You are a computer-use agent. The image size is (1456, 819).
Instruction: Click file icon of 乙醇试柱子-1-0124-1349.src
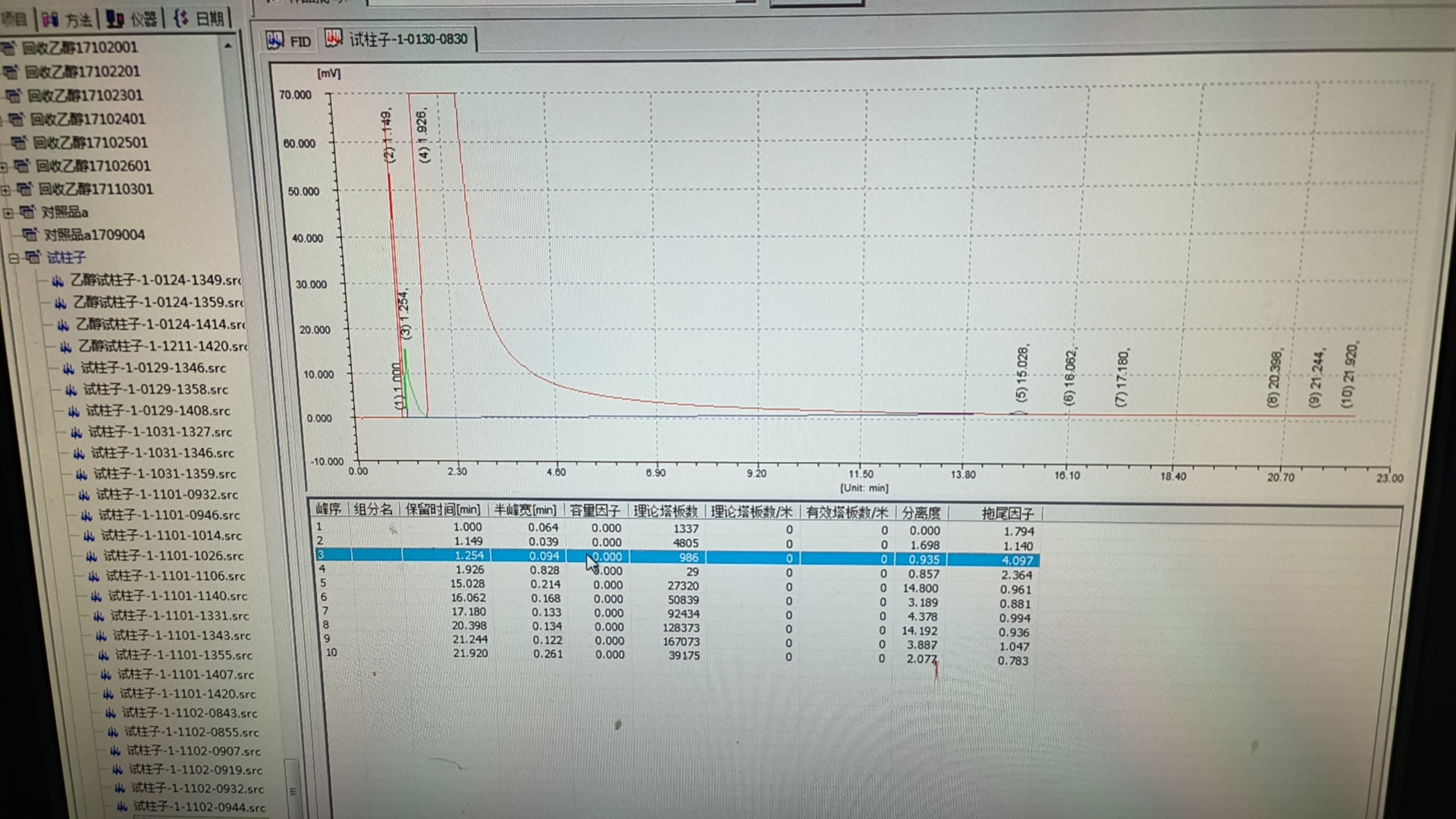[x=58, y=281]
